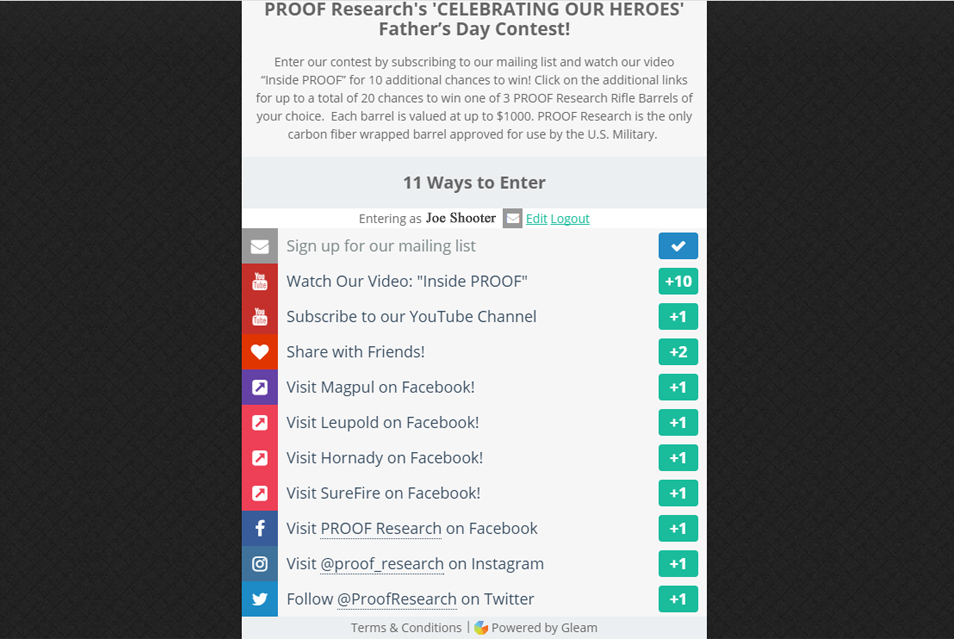
Task: Click the +2 button for Share with Friends
Action: click(x=678, y=352)
